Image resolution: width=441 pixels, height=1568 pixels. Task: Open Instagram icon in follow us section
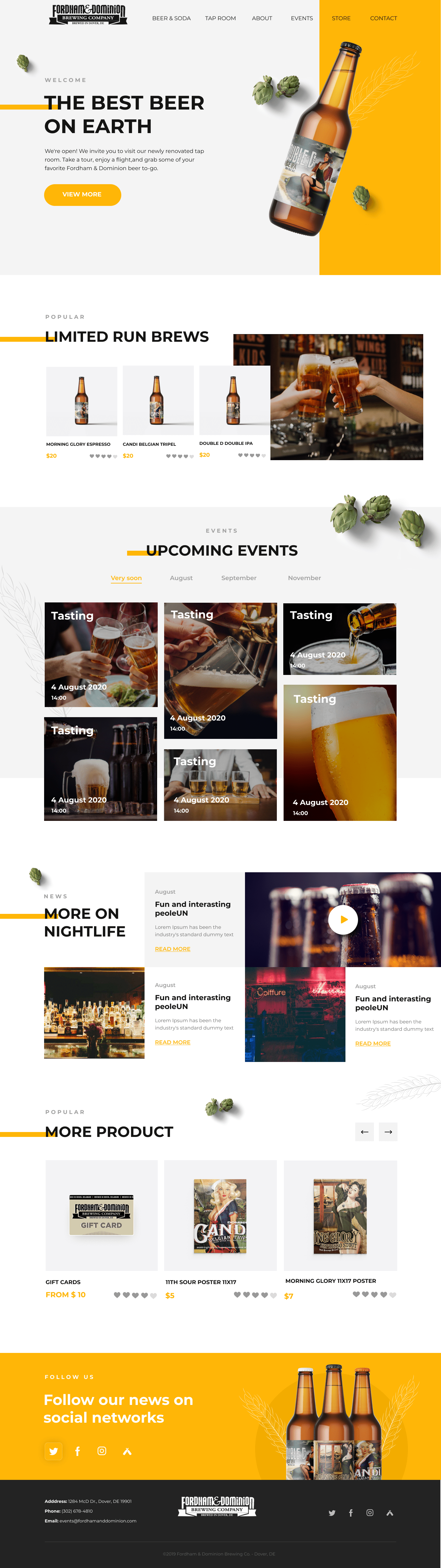click(x=102, y=1451)
